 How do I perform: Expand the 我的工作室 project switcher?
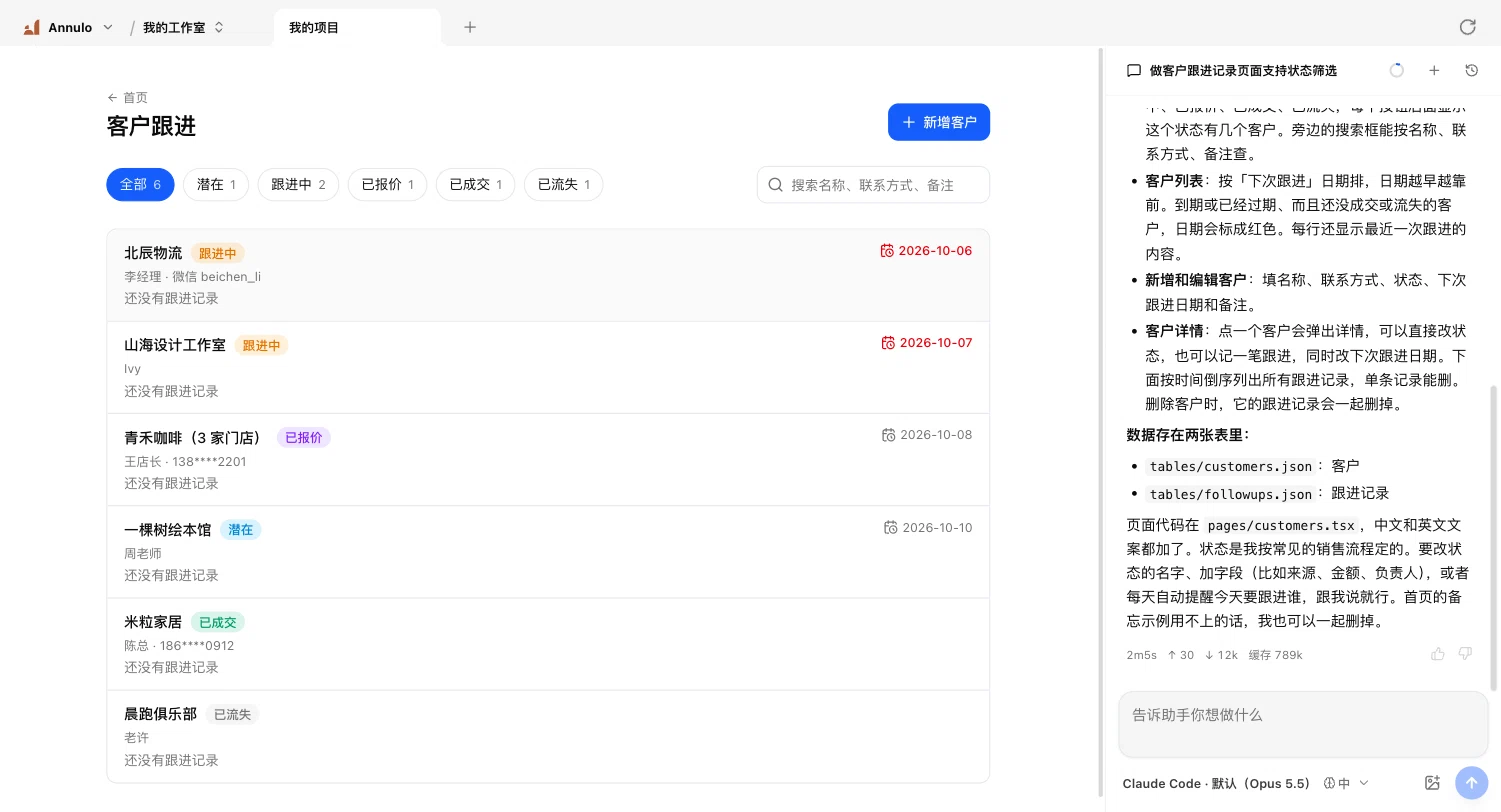click(184, 27)
